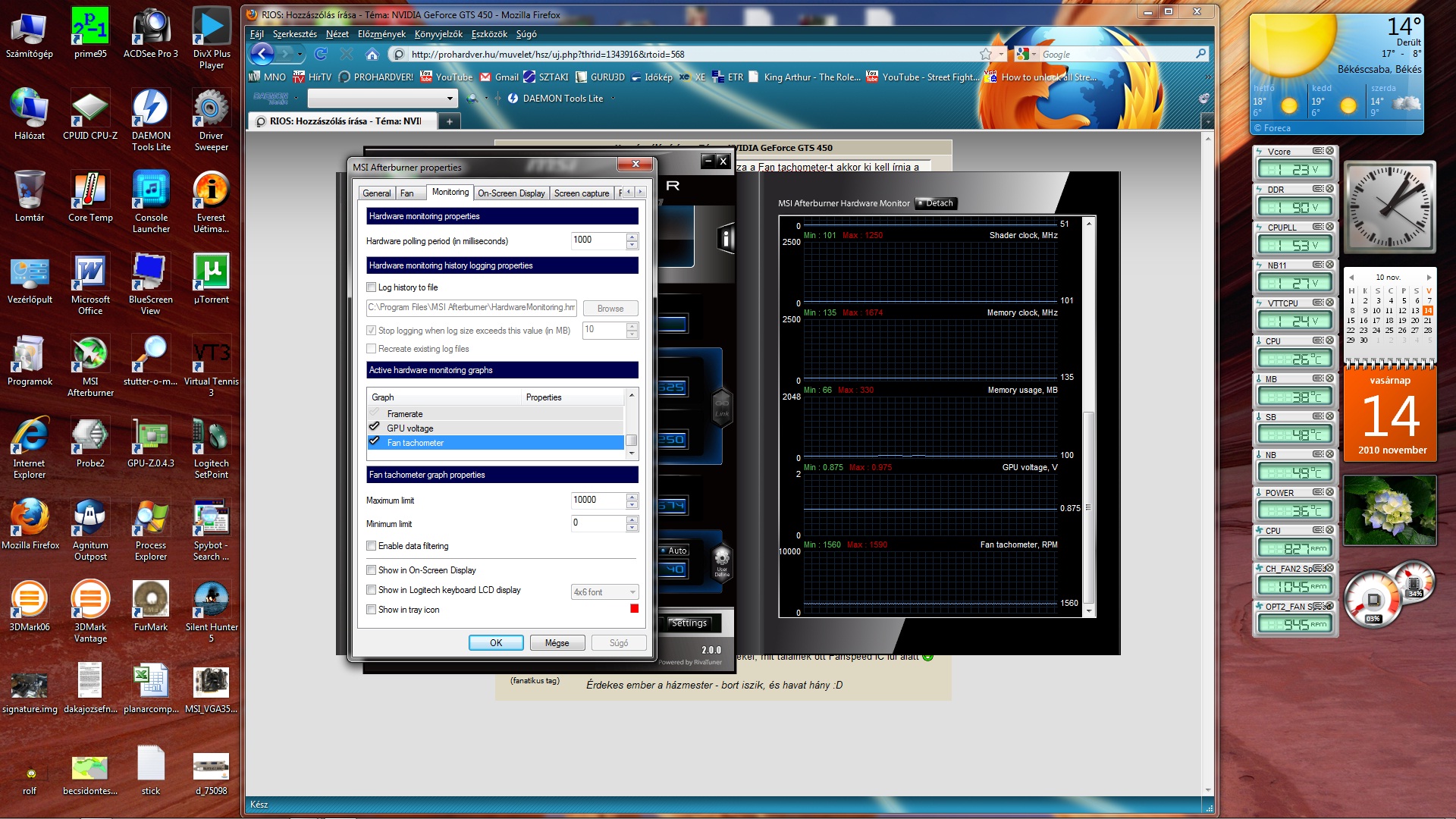Enable Log history to file checkbox
Screen dimensions: 1456x819
coord(371,287)
